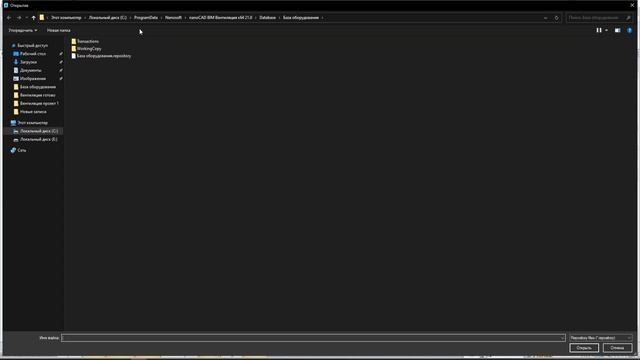The image size is (640, 360).
Task: Open the blue help icon
Action: [629, 30]
